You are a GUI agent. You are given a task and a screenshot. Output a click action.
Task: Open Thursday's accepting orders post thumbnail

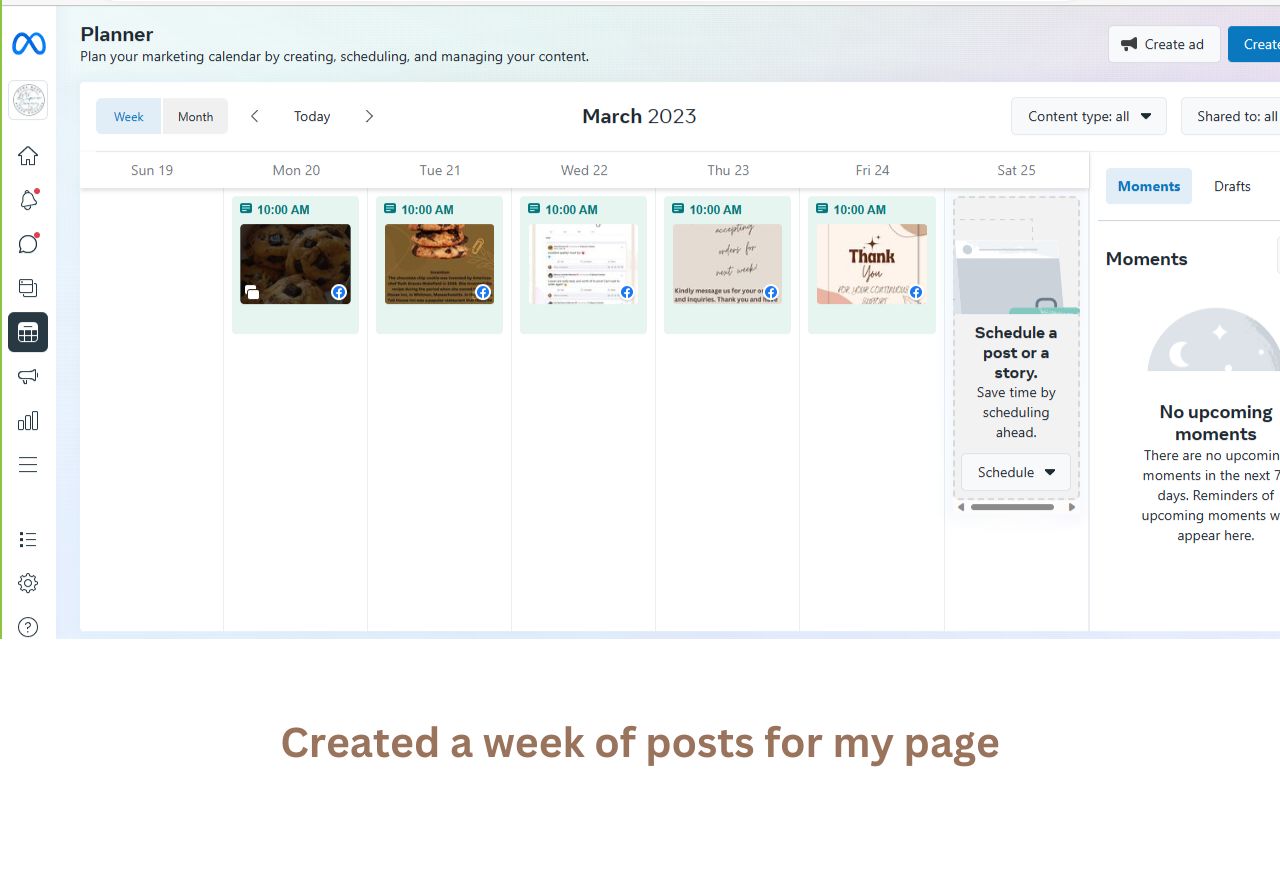point(727,264)
